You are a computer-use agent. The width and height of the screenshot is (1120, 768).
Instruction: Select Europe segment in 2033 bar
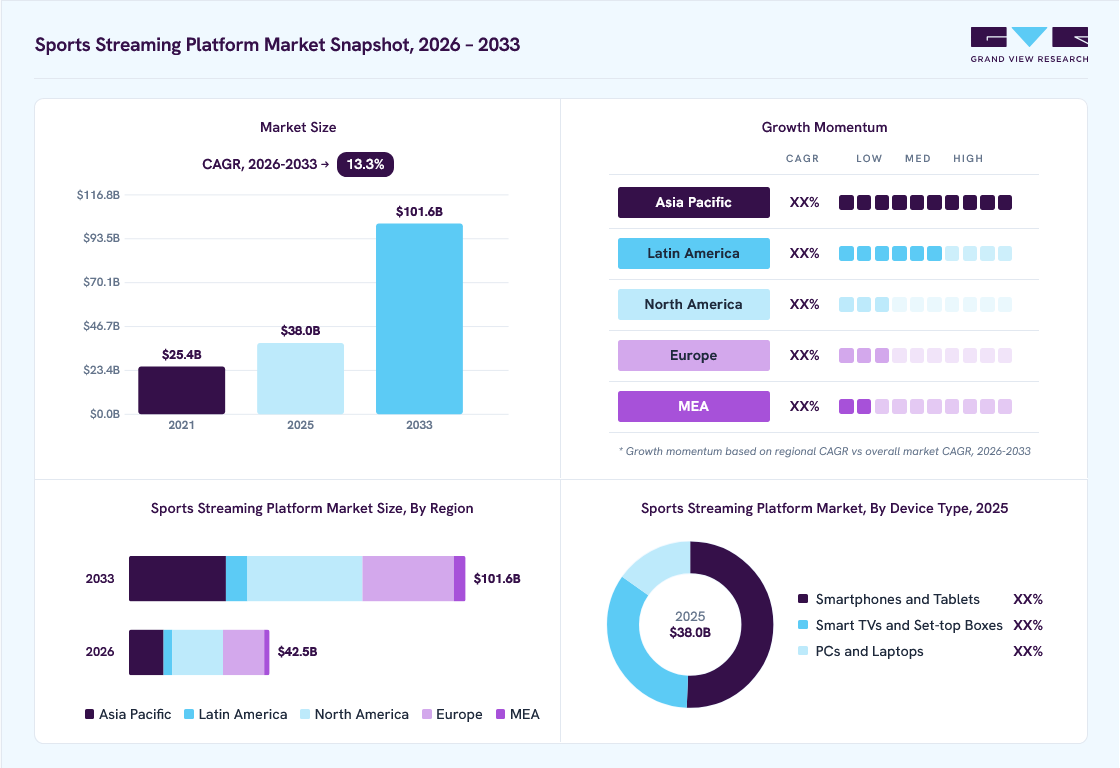409,579
